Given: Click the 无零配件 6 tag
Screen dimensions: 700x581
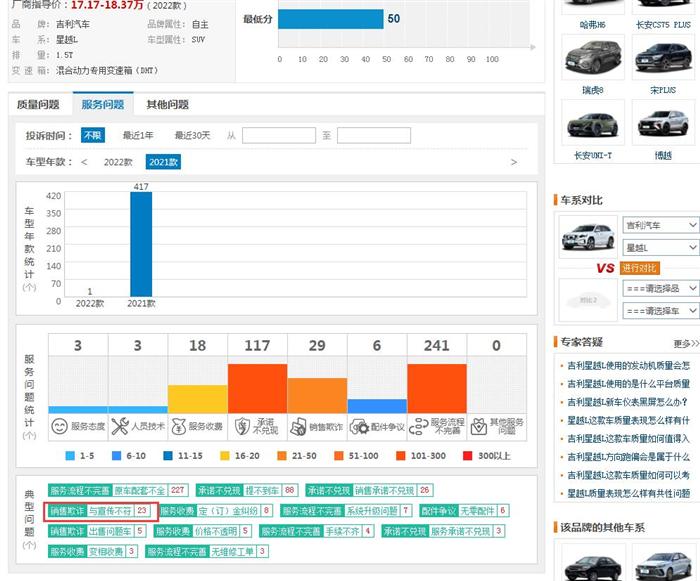Looking at the screenshot, I should coord(464,511).
